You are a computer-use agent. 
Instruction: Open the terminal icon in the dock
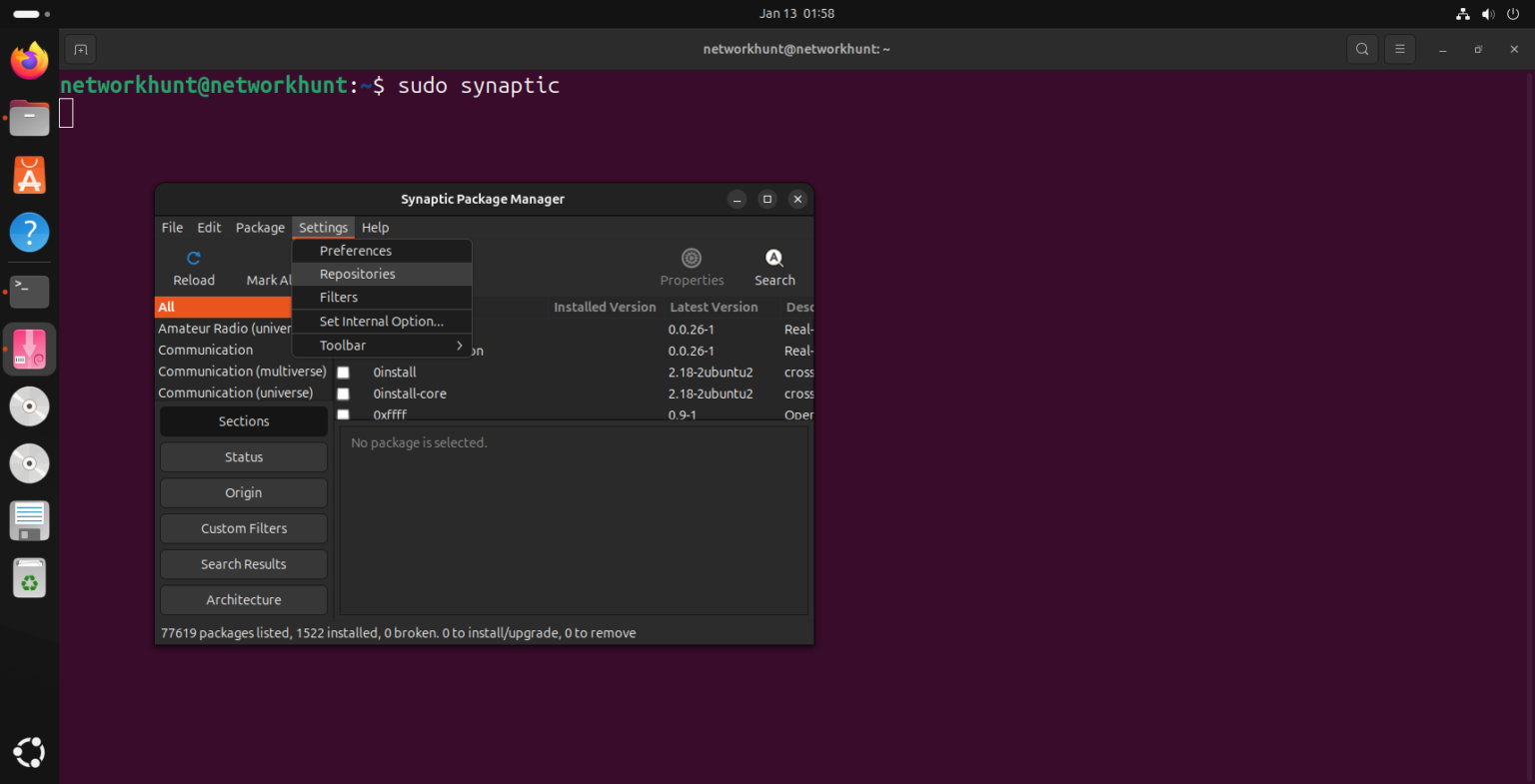point(29,292)
